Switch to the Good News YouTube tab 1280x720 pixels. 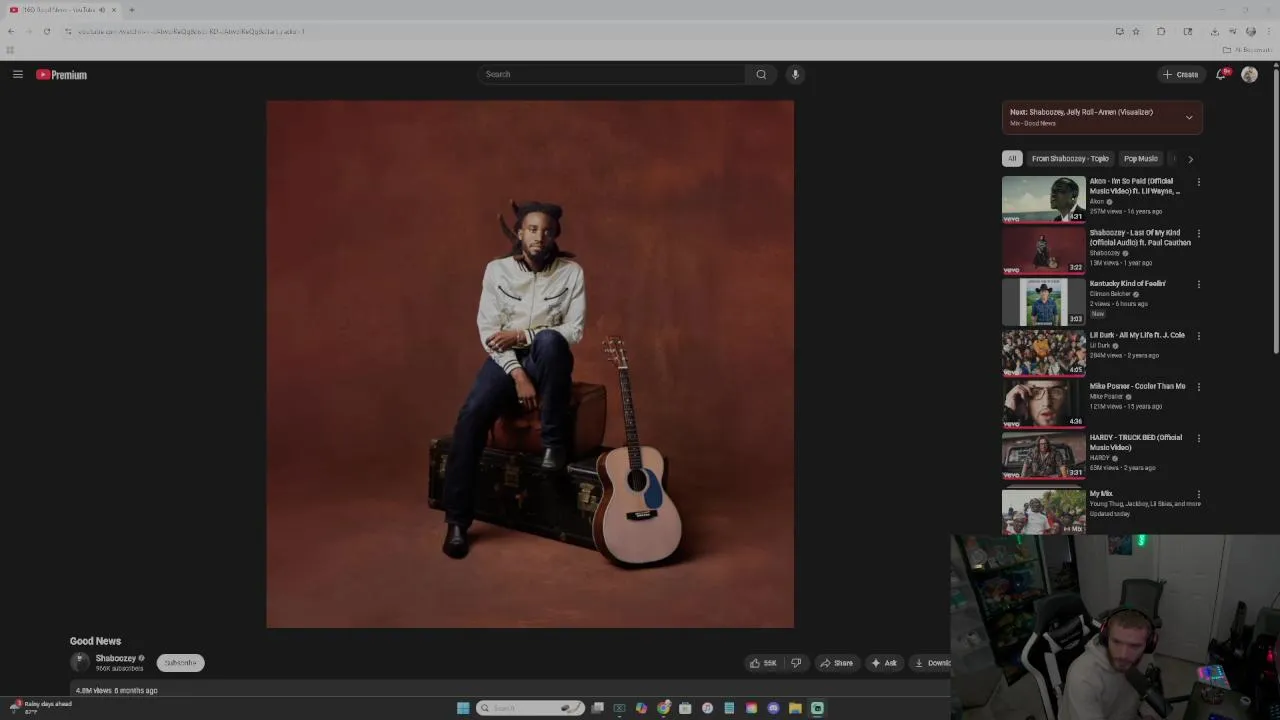coord(60,10)
